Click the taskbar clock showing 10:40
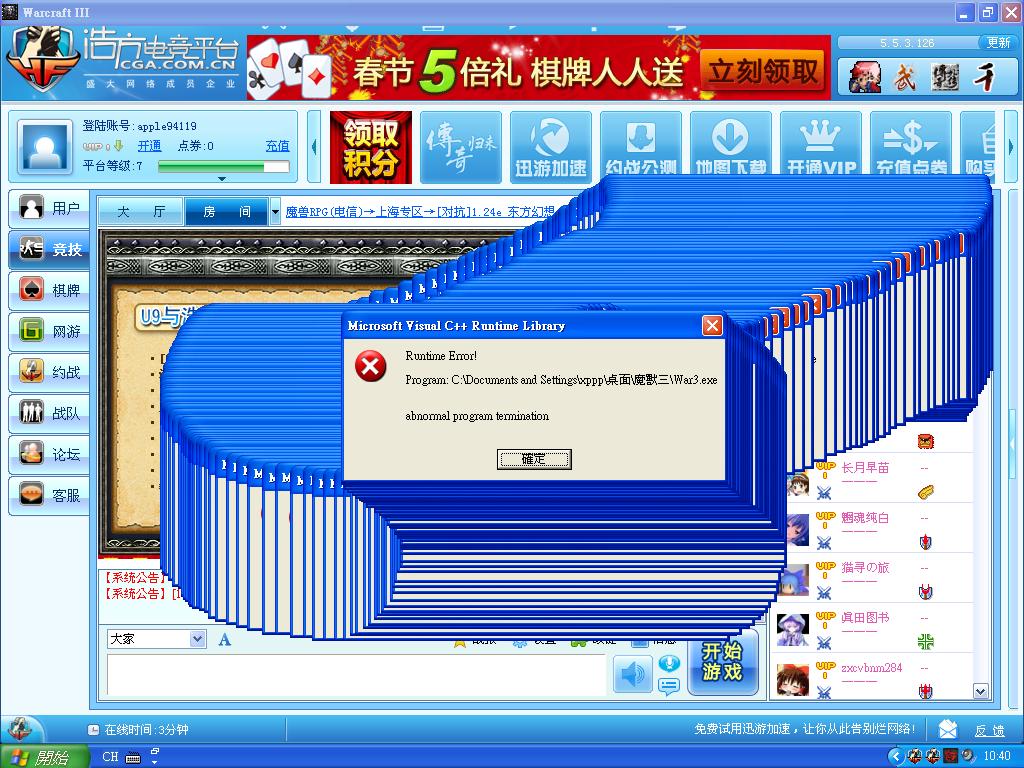The image size is (1024, 768). click(x=997, y=756)
